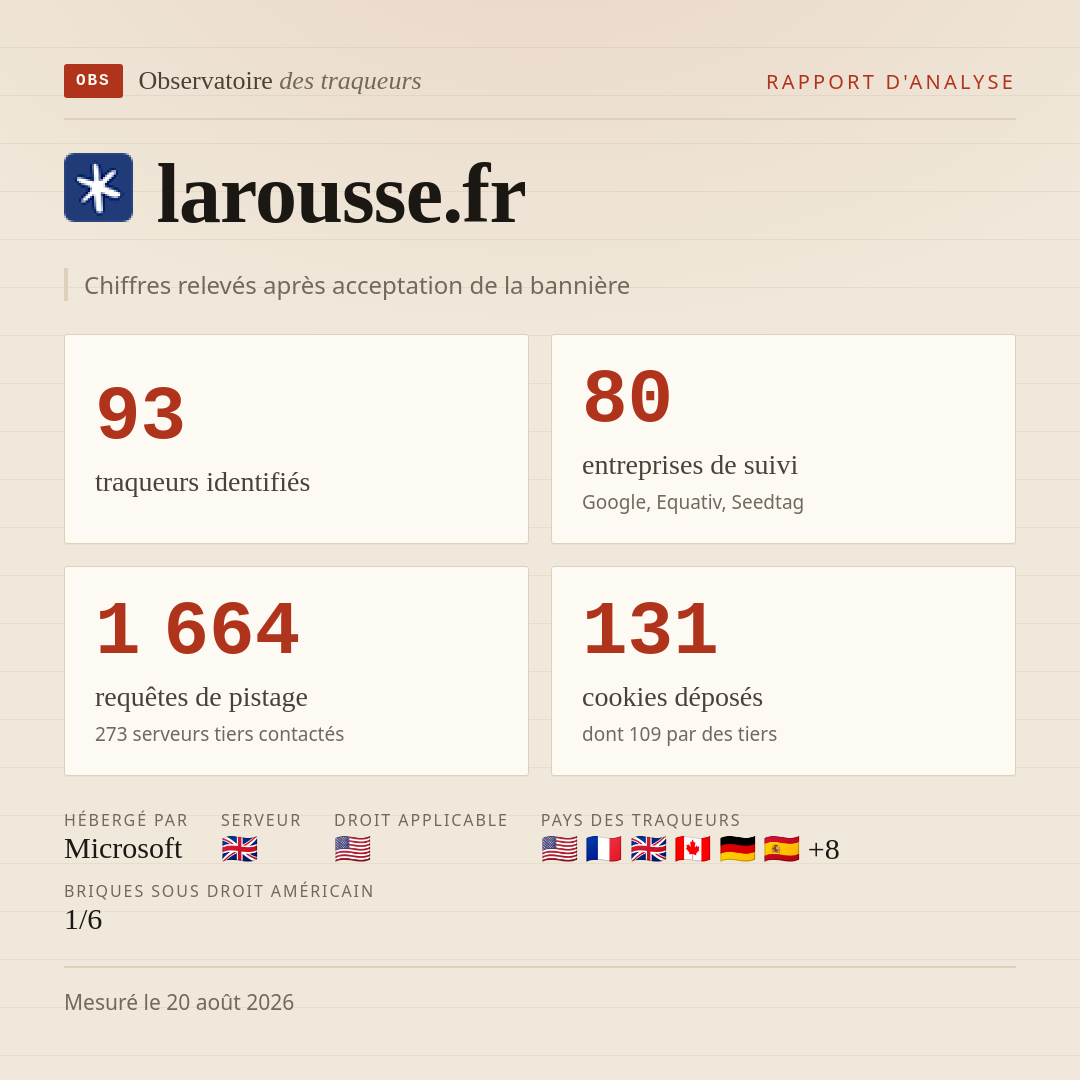
Task: Click the Rapport d'analyse label
Action: click(x=891, y=82)
